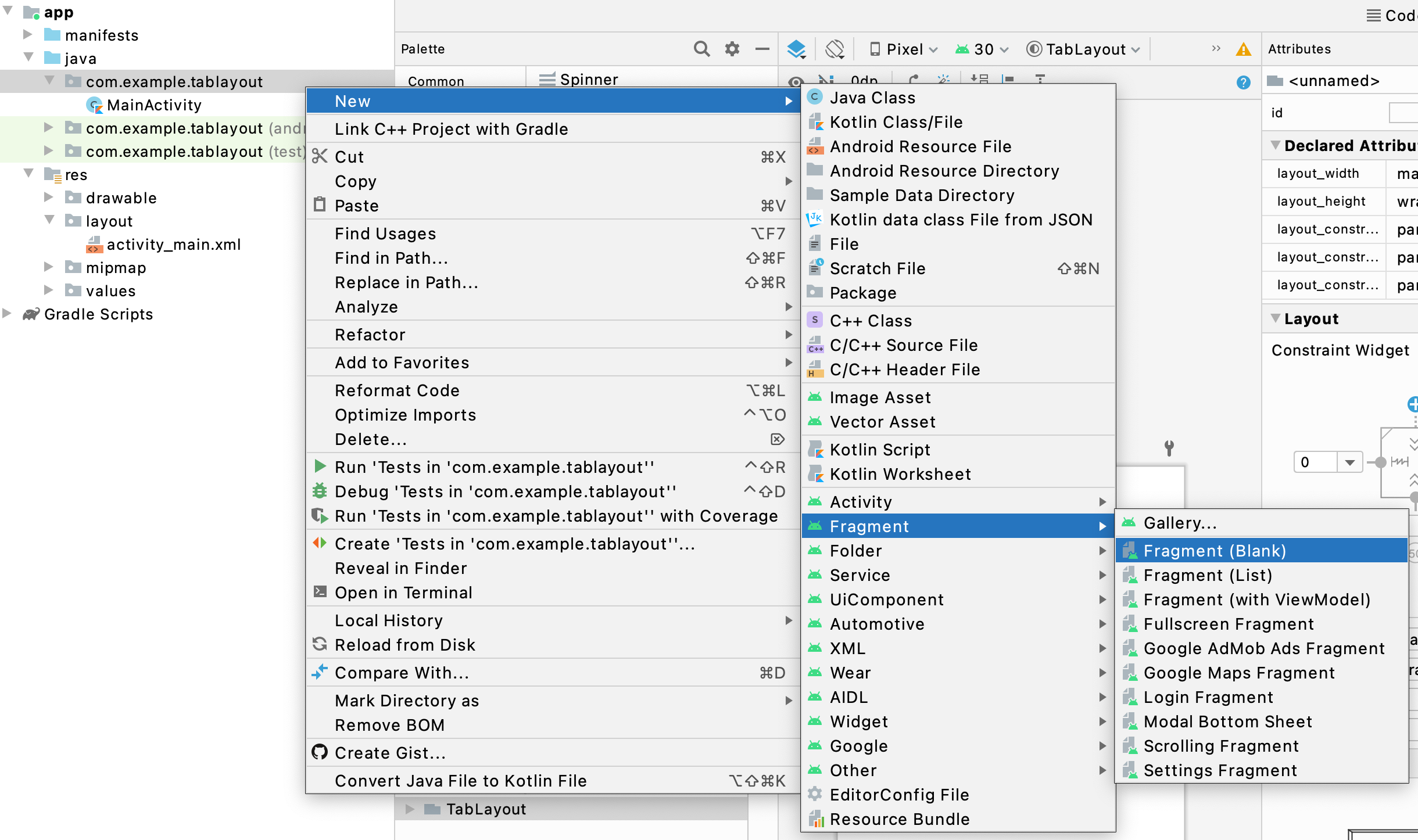Click the yellow warning triangle icon
This screenshot has width=1418, height=840.
tap(1243, 49)
